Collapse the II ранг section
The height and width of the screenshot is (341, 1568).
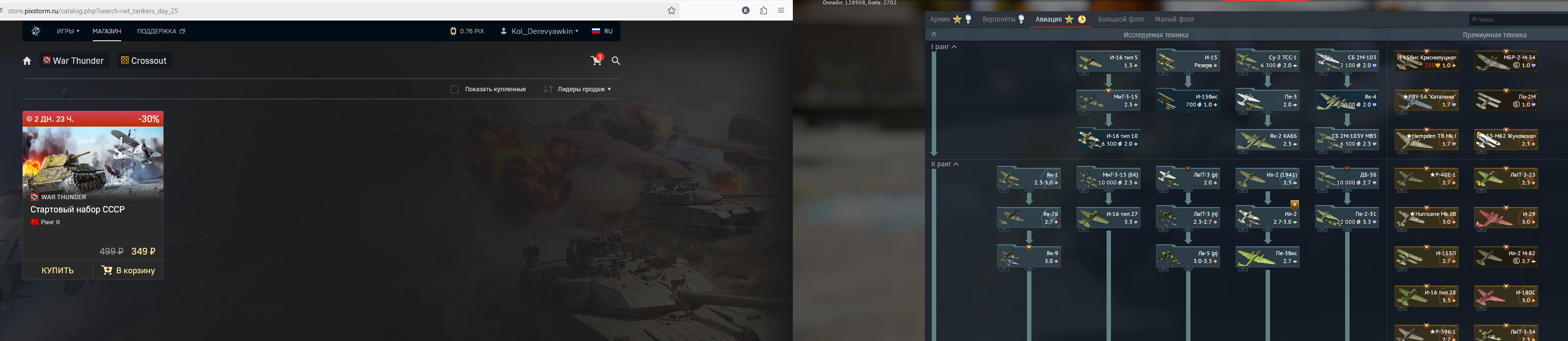945,164
